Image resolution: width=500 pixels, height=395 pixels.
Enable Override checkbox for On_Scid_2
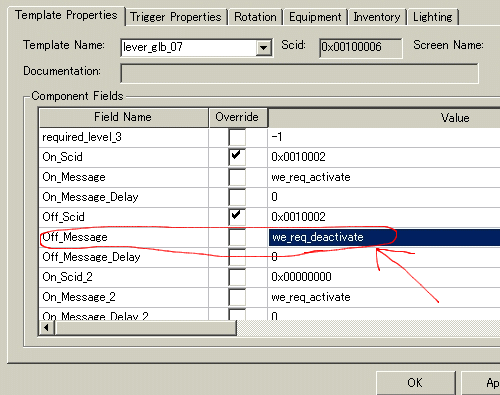point(237,277)
